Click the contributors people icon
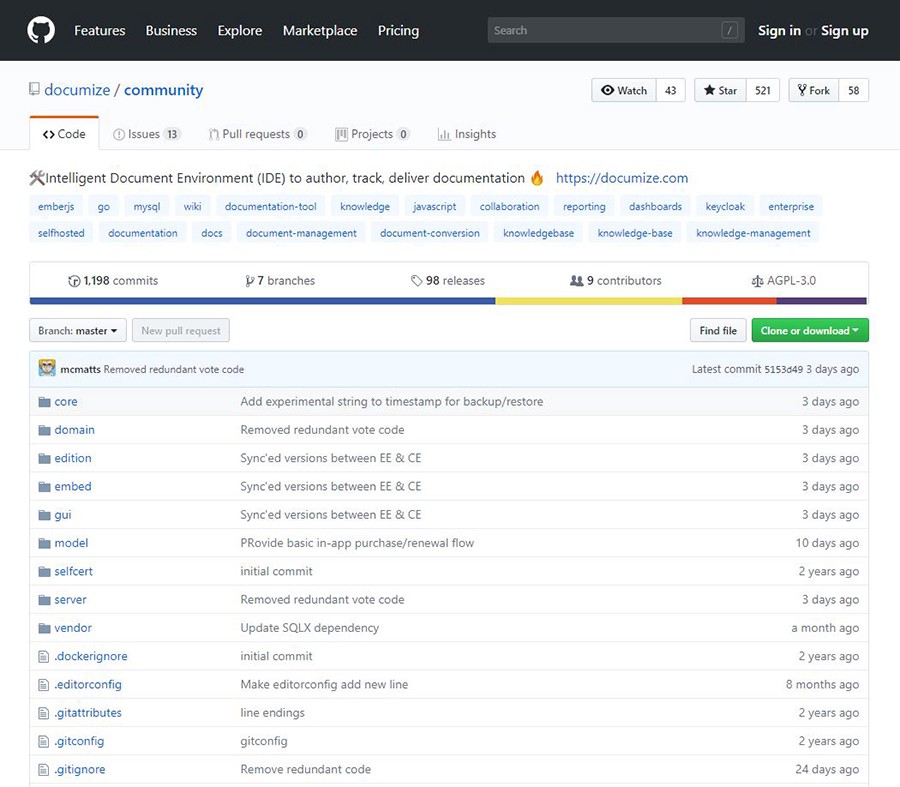 pyautogui.click(x=576, y=281)
